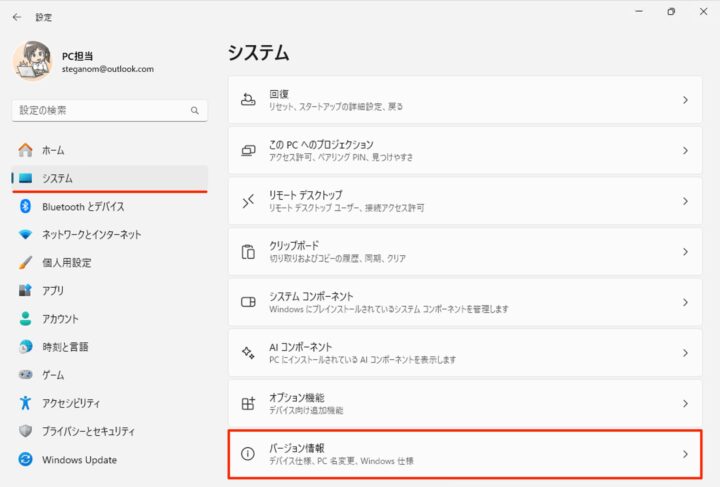Open Bluetooth とデバイス settings
720x487 pixels.
[109, 207]
